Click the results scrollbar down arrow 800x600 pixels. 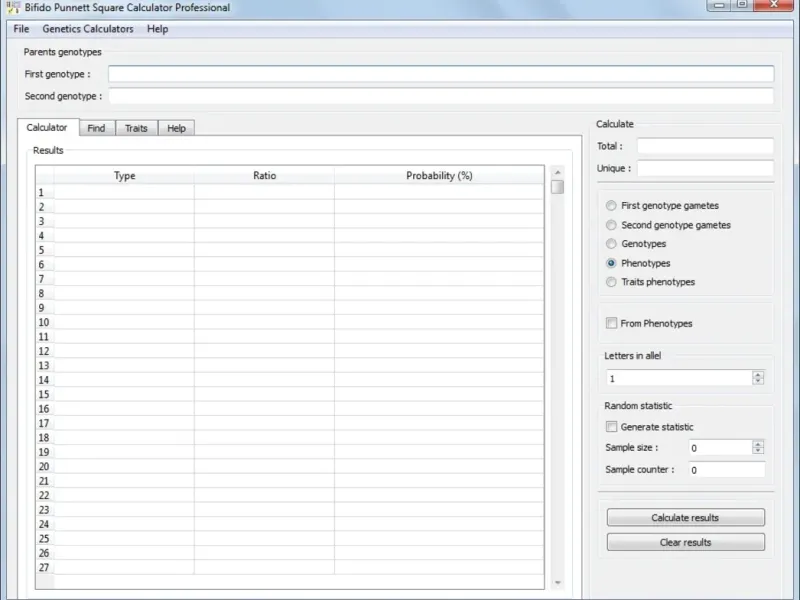[x=558, y=583]
